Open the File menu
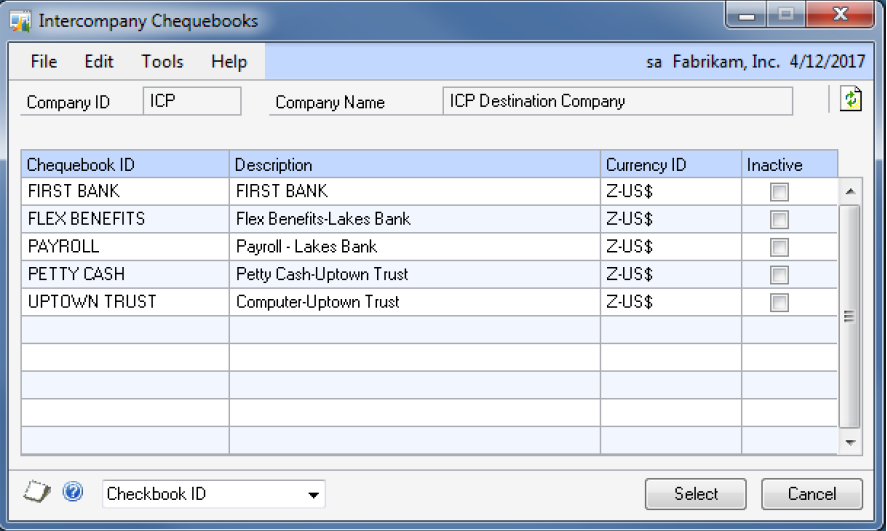This screenshot has width=887, height=531. click(44, 62)
